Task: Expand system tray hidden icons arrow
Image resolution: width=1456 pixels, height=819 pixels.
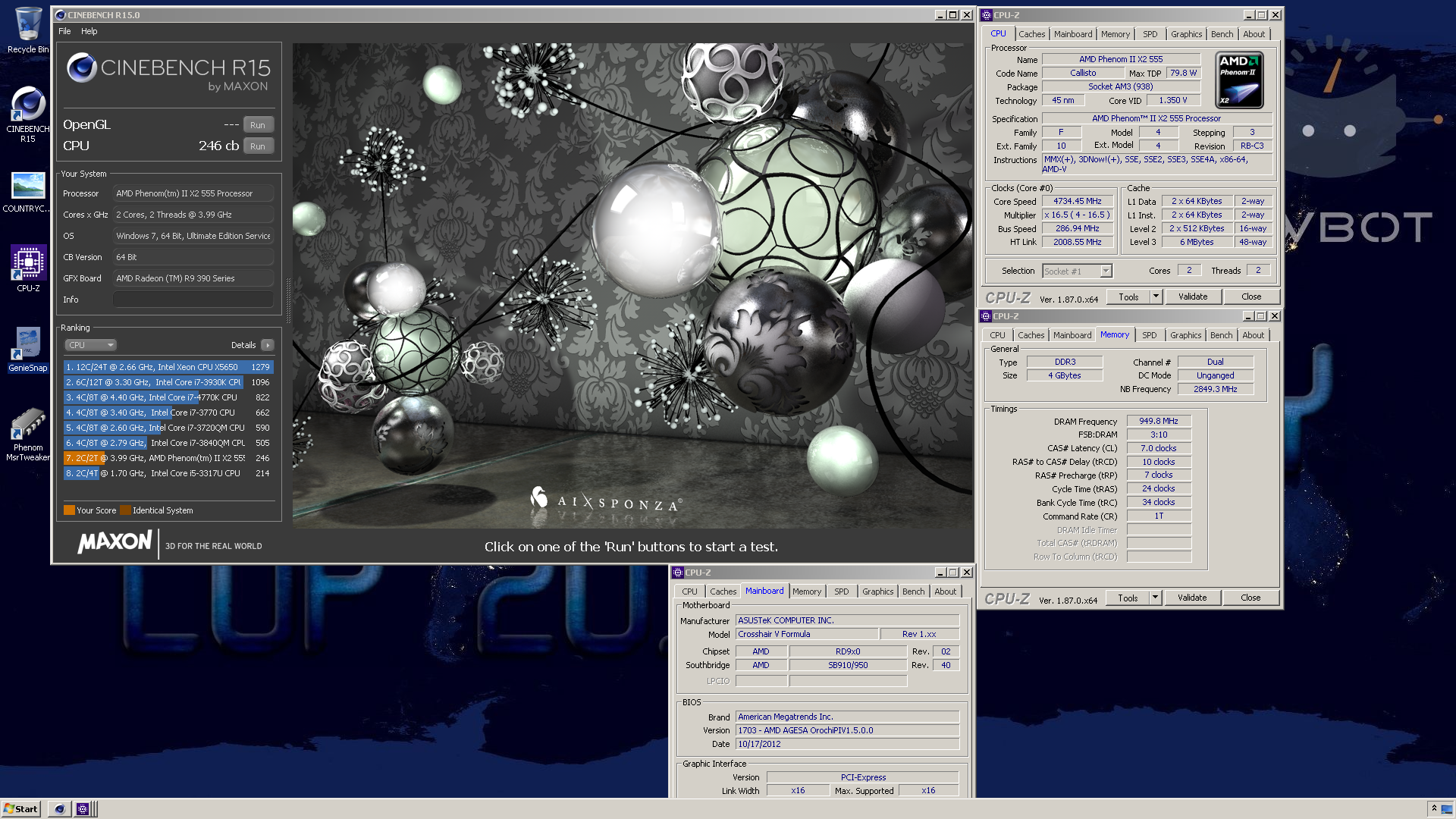Action: pyautogui.click(x=1434, y=809)
